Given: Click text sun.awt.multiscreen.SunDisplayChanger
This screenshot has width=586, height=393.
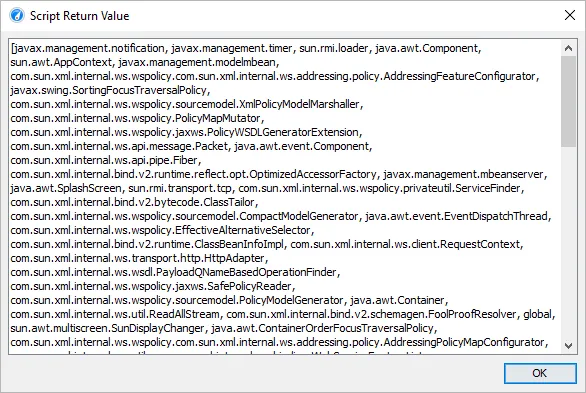Looking at the screenshot, I should [107, 328].
